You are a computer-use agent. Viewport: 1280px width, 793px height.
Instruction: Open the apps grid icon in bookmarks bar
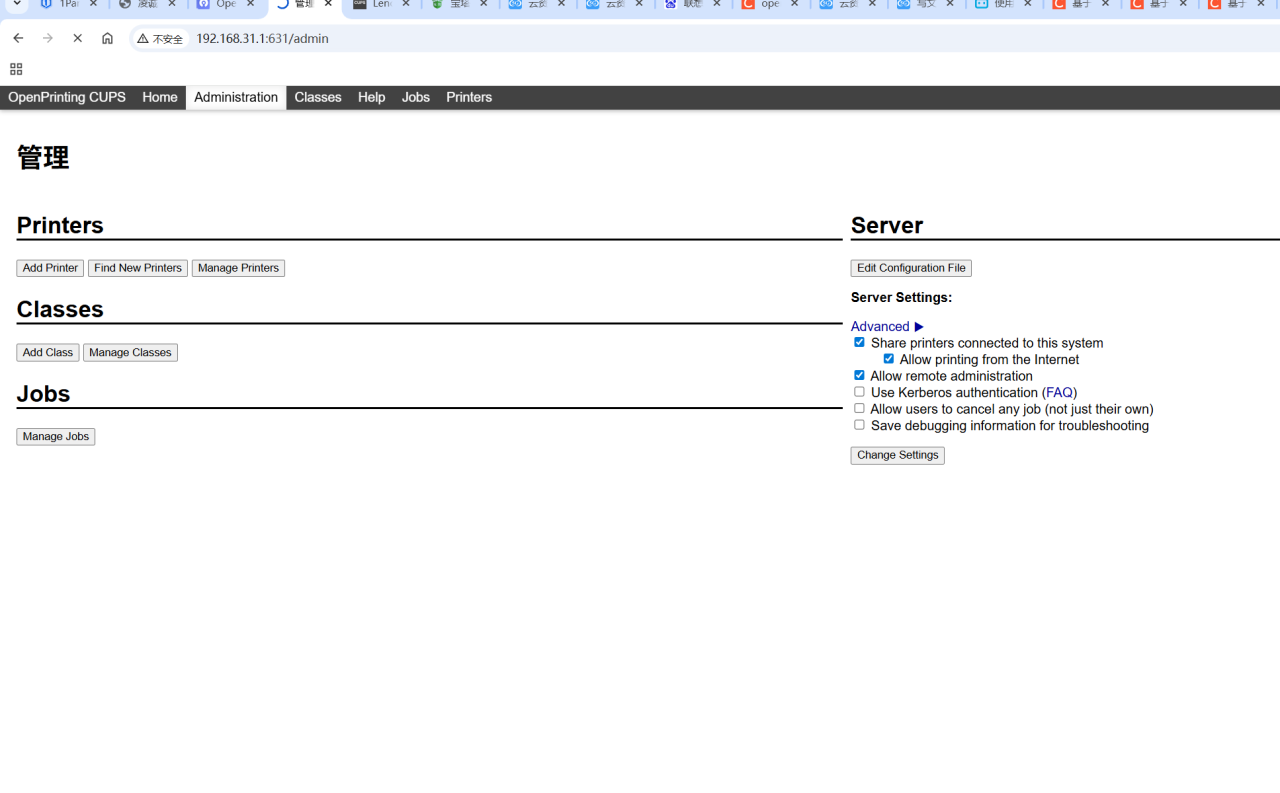pos(16,69)
